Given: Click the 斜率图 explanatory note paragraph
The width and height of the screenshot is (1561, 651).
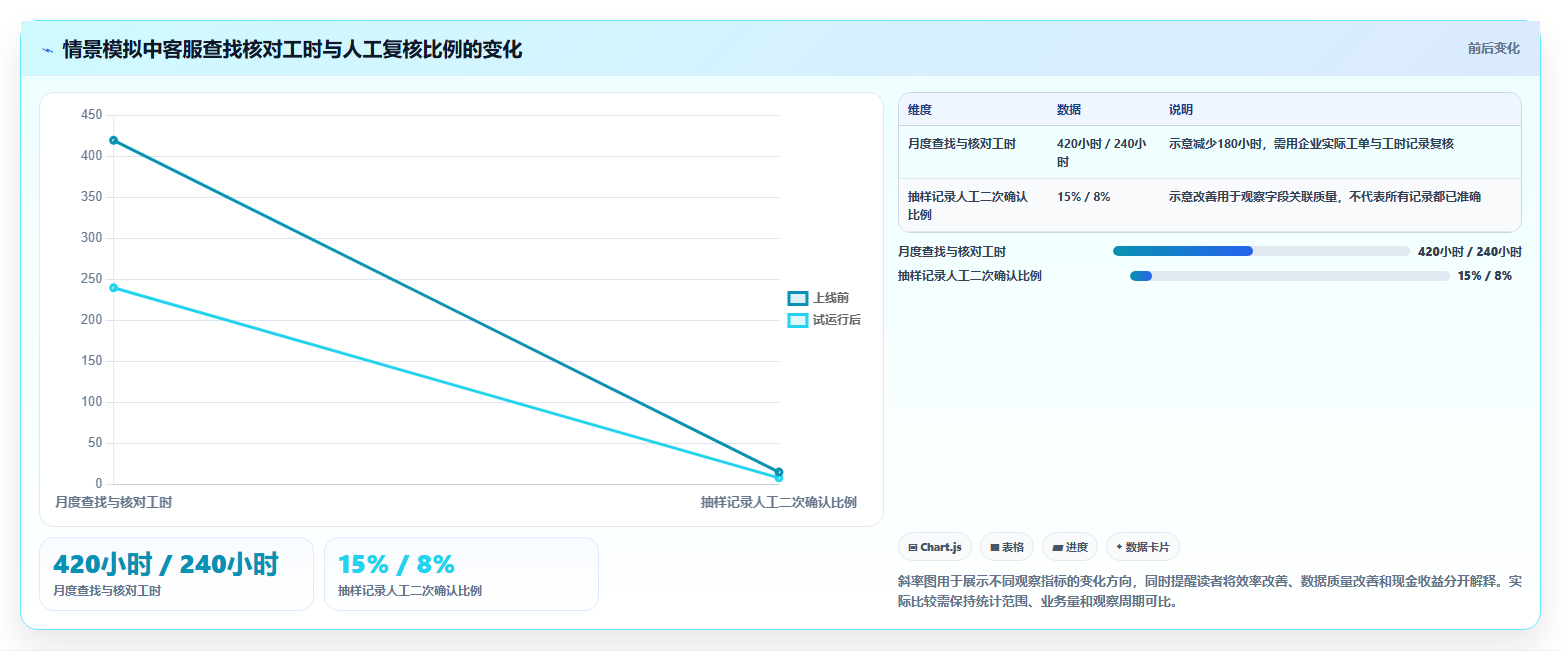Looking at the screenshot, I should (x=1210, y=591).
